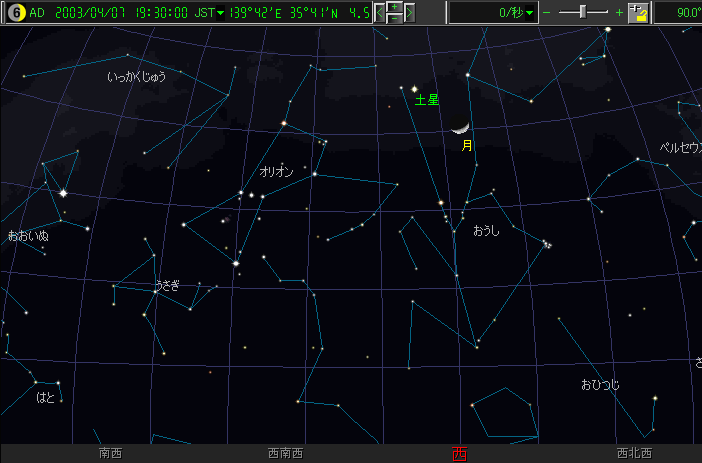Select the crescent Moon on the sky map
Image resolution: width=702 pixels, height=463 pixels.
click(x=460, y=127)
